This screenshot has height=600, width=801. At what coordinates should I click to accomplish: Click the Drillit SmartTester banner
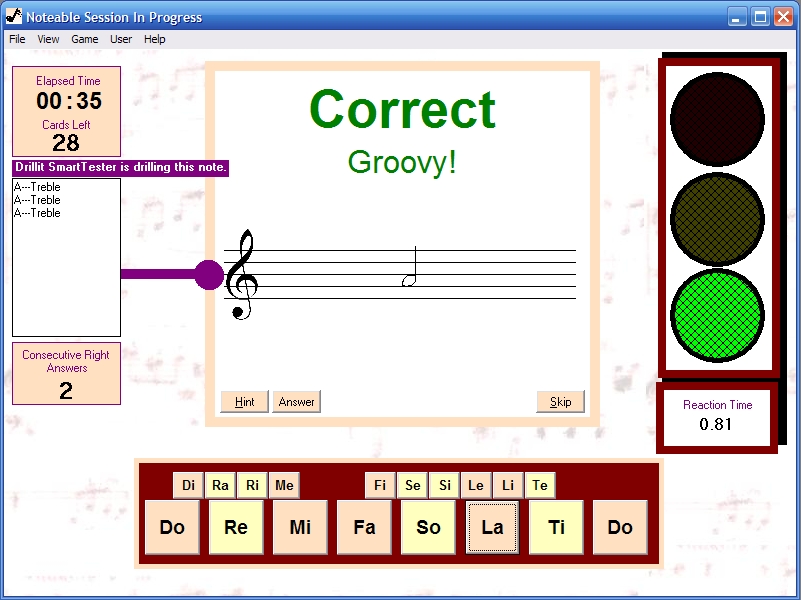pyautogui.click(x=121, y=167)
